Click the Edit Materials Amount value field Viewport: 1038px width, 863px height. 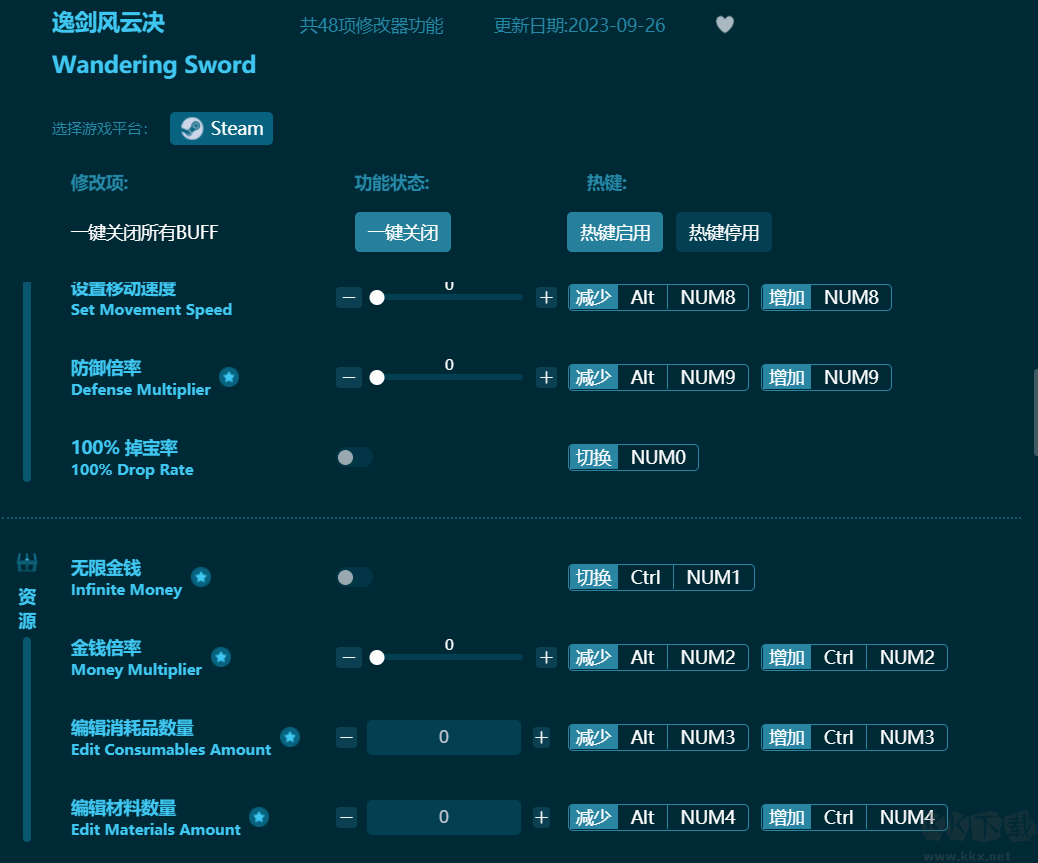point(444,817)
